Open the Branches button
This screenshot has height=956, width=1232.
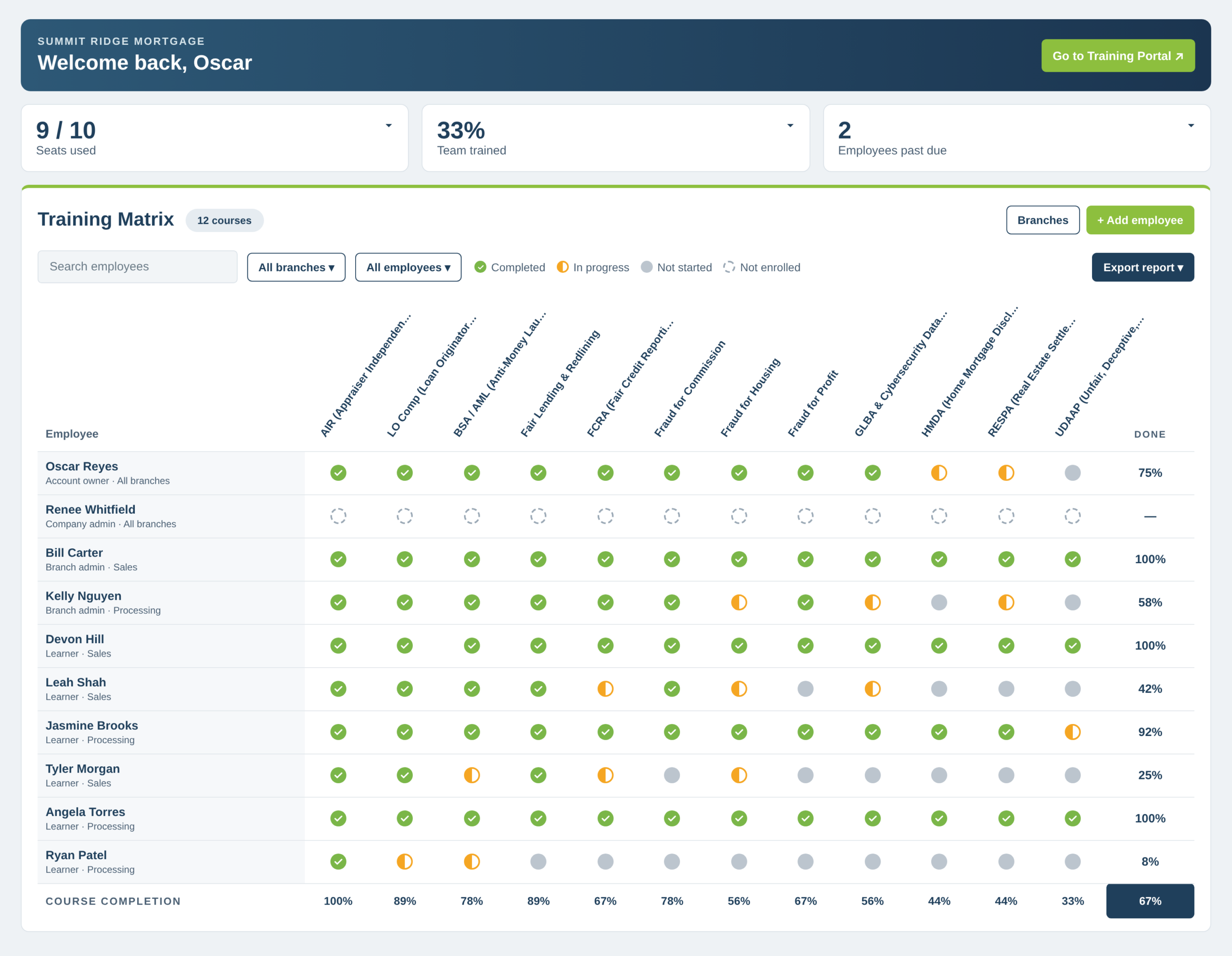point(1042,220)
